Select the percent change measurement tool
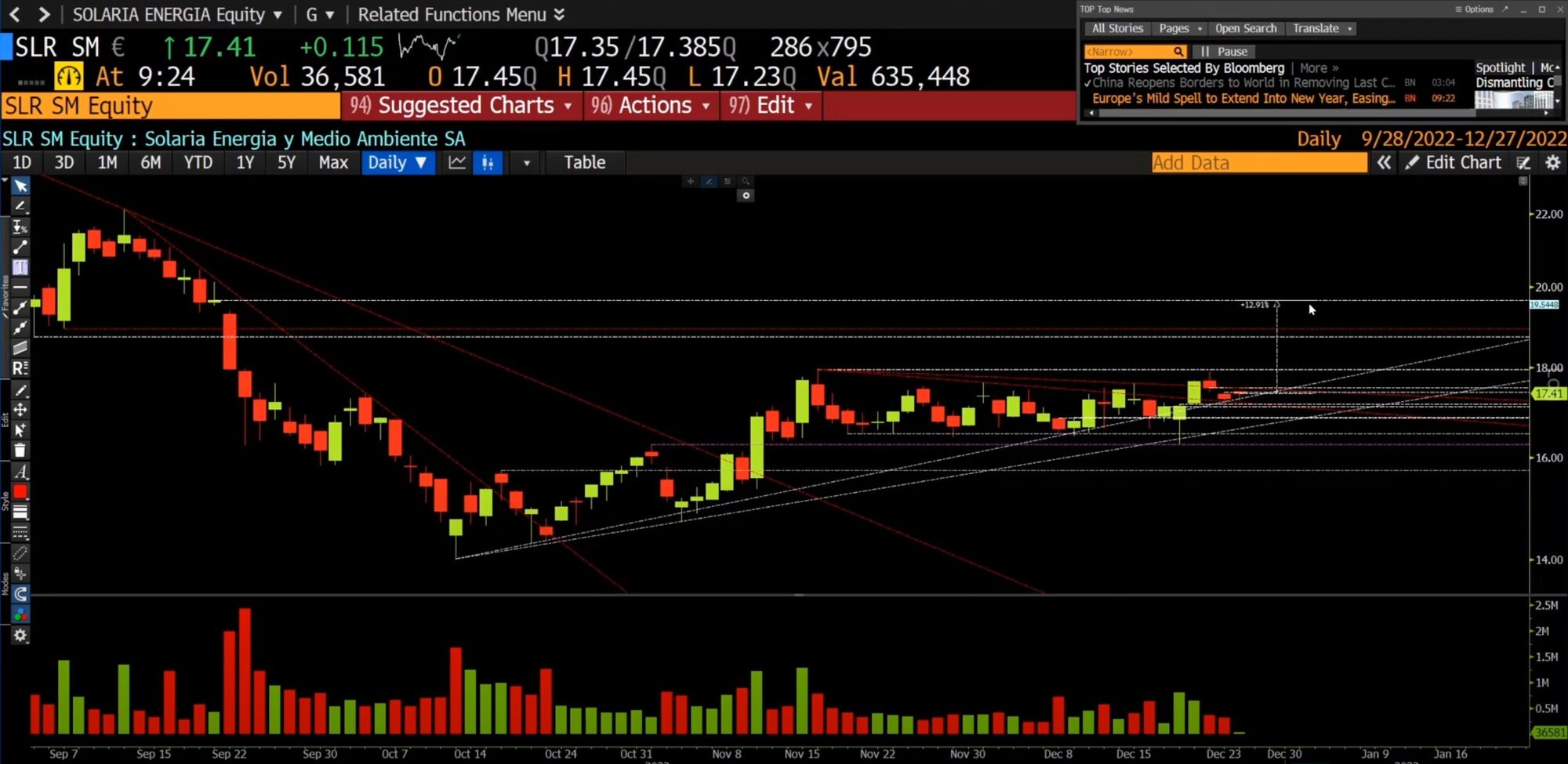 (20, 227)
